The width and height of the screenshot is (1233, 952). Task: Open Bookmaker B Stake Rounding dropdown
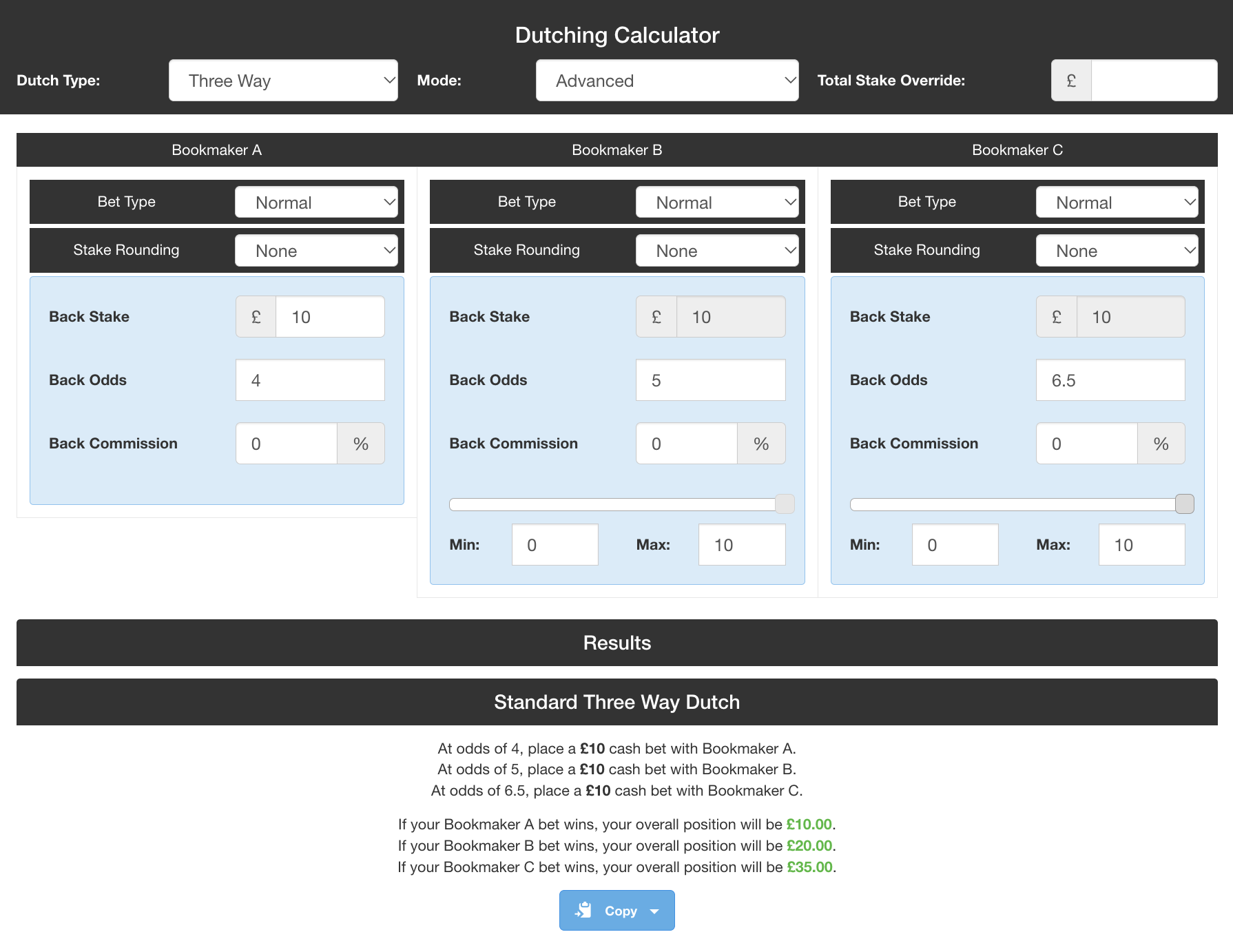(x=717, y=251)
